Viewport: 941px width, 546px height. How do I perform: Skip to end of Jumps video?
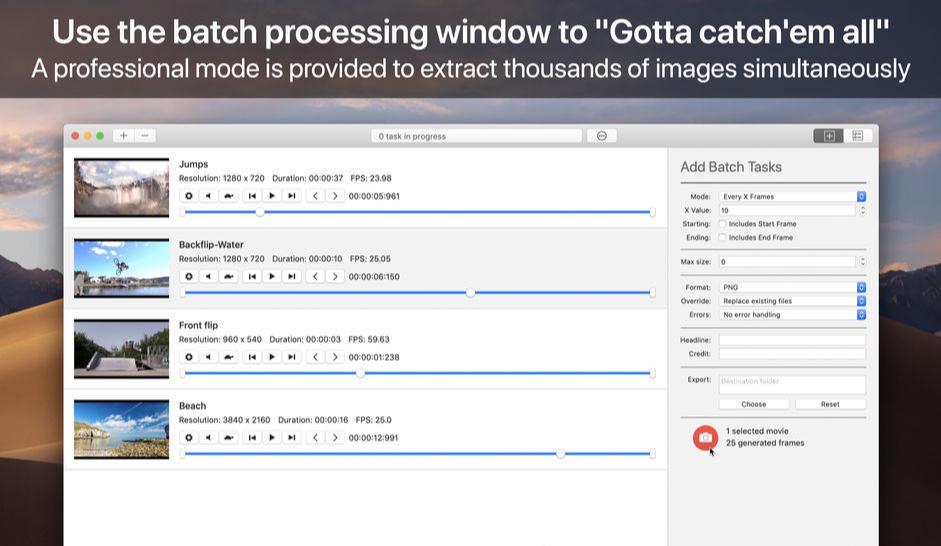tap(291, 196)
